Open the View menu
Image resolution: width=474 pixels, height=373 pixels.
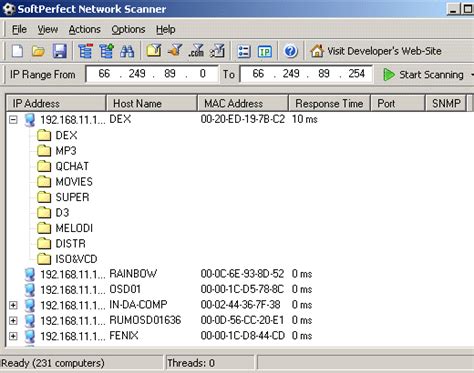click(47, 30)
